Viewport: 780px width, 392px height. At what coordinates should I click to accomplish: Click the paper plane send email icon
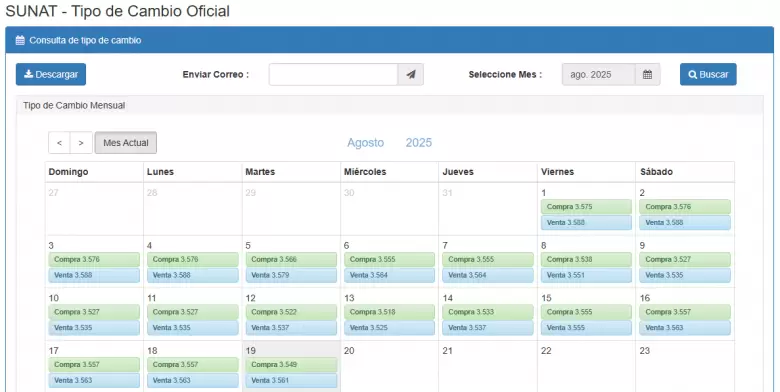point(410,75)
